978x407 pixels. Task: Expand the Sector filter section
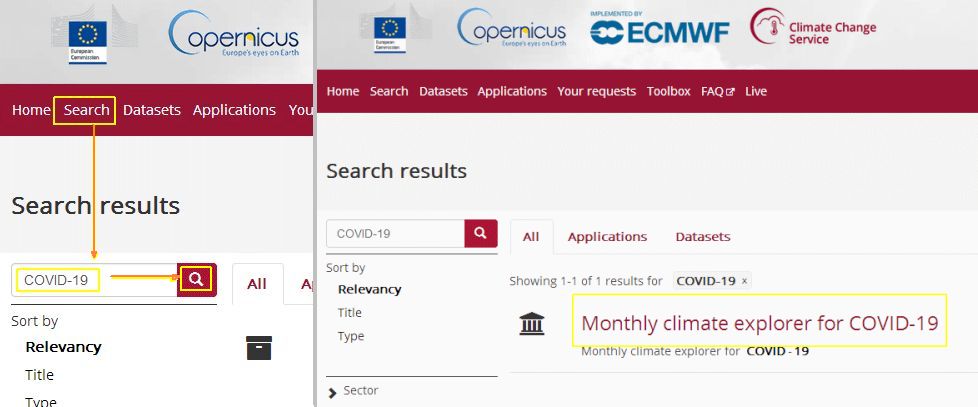point(353,391)
